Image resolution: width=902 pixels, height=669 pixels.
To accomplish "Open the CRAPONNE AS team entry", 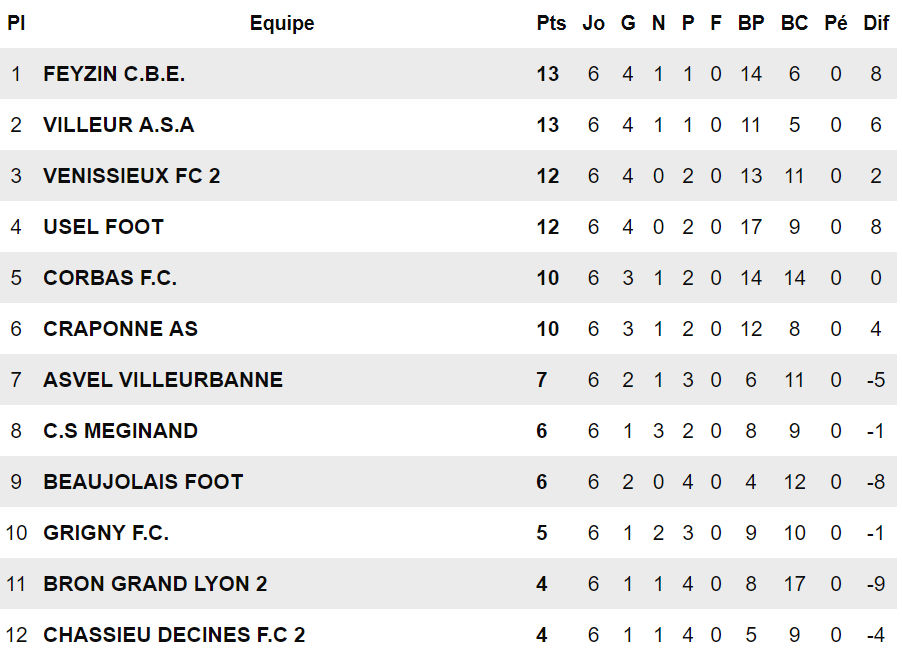I will coord(120,329).
